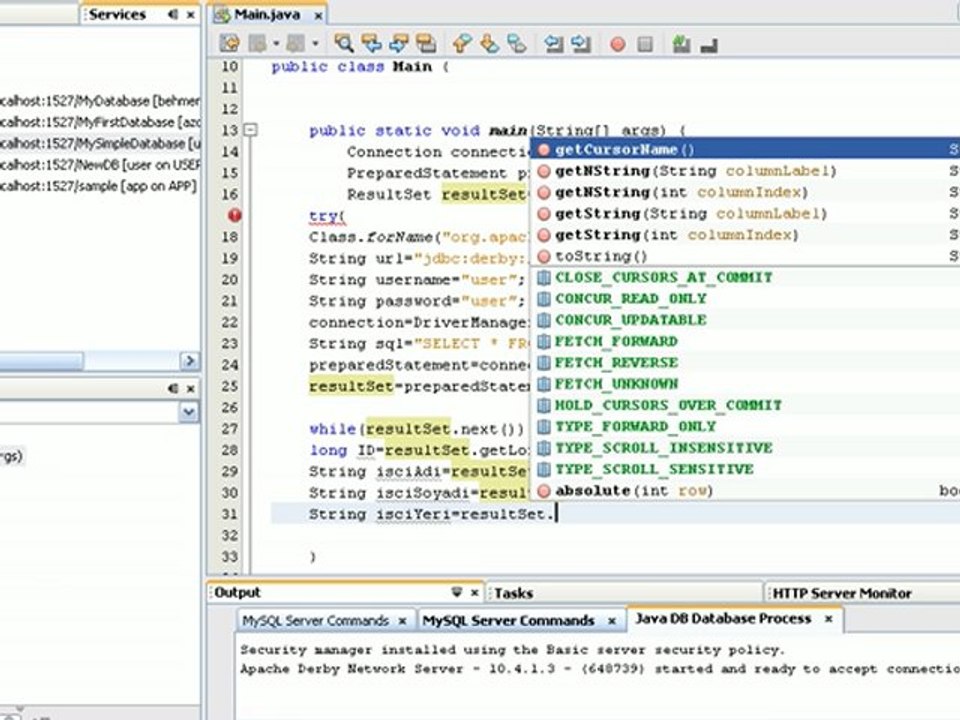Close the Main.java tab
Viewport: 960px width, 720px height.
318,15
